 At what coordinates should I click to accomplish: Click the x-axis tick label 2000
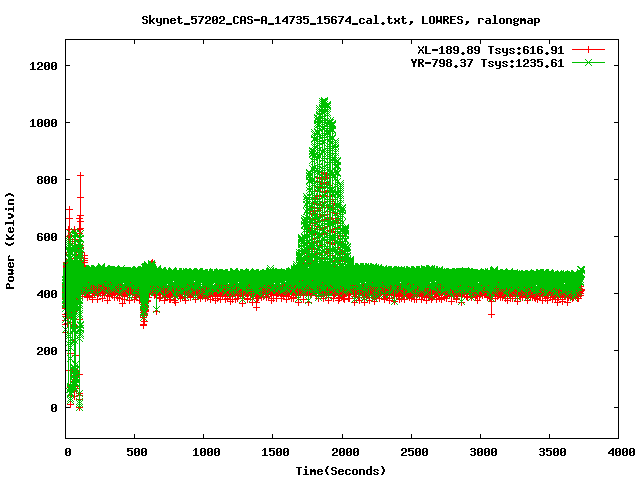click(345, 452)
